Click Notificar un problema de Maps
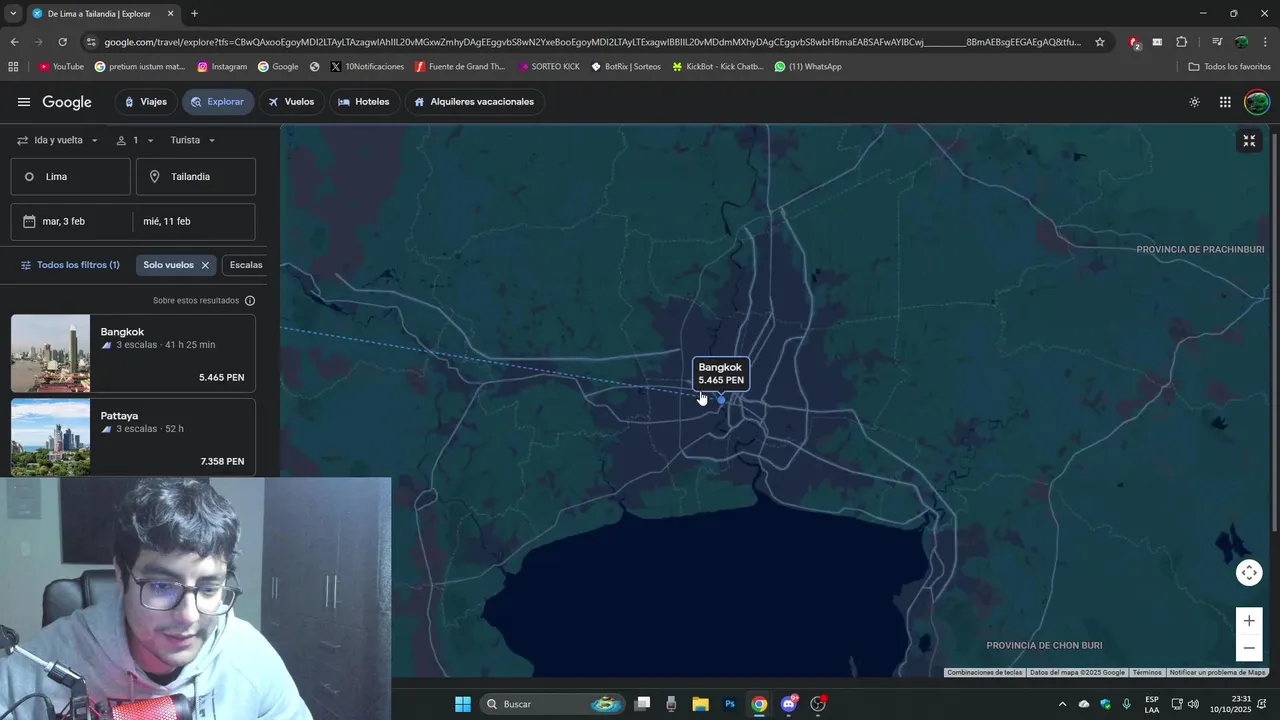 pos(1217,672)
